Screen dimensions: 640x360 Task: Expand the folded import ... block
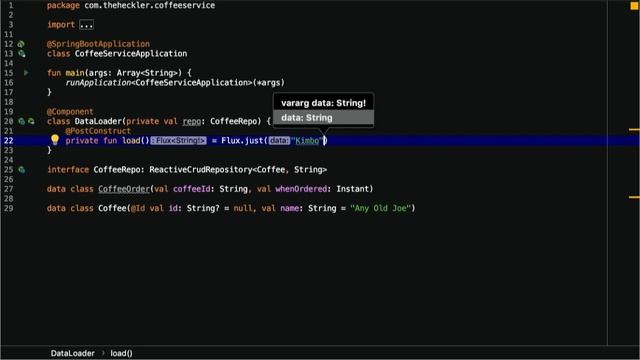(x=86, y=25)
